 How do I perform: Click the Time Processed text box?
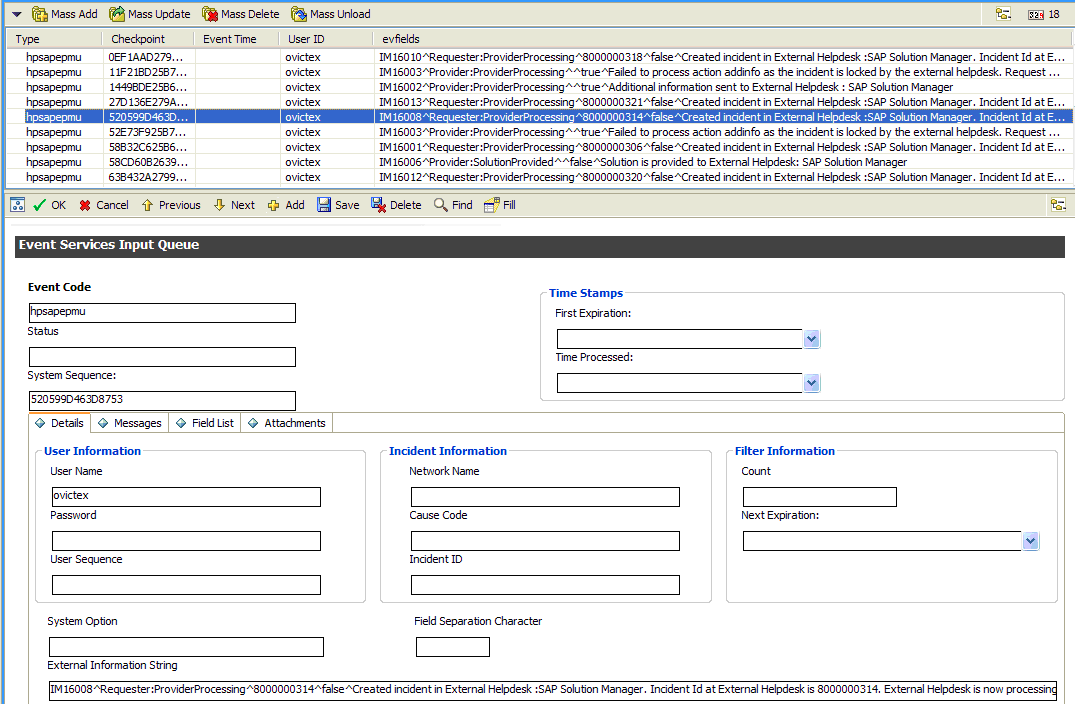pos(679,383)
